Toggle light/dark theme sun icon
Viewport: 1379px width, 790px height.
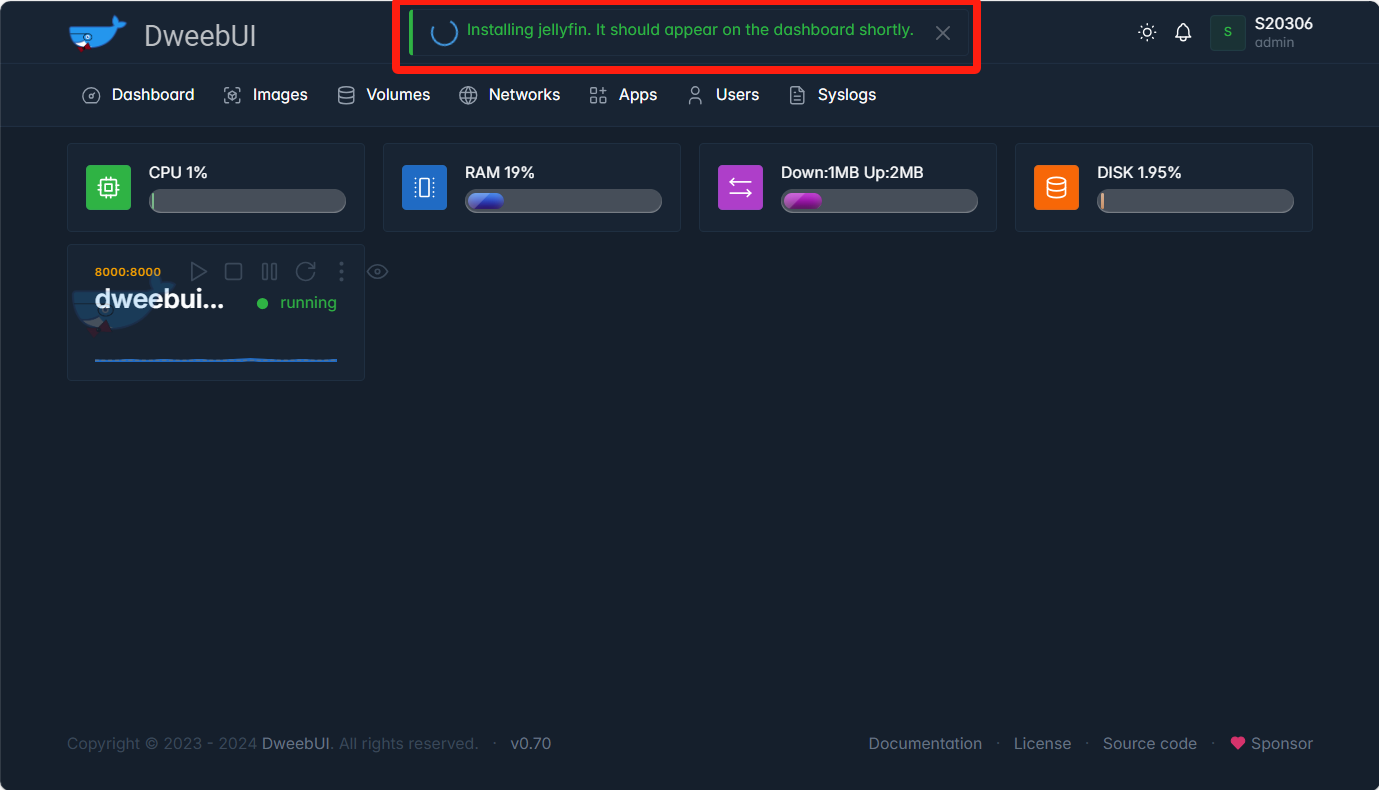tap(1147, 33)
